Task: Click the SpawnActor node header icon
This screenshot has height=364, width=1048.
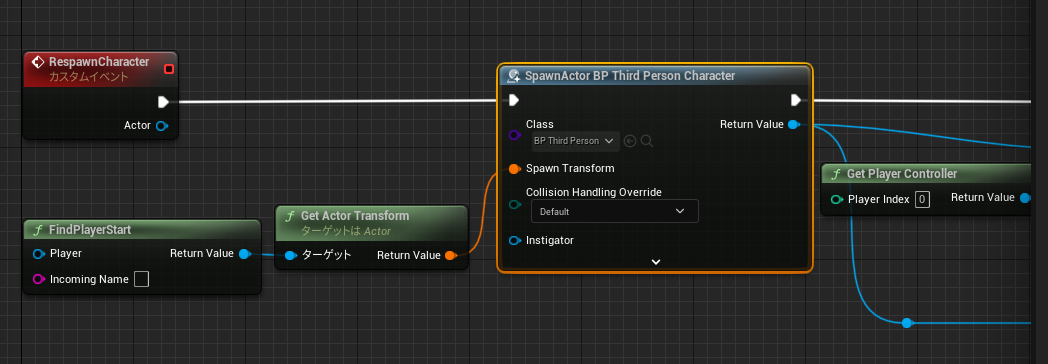Action: pos(514,76)
